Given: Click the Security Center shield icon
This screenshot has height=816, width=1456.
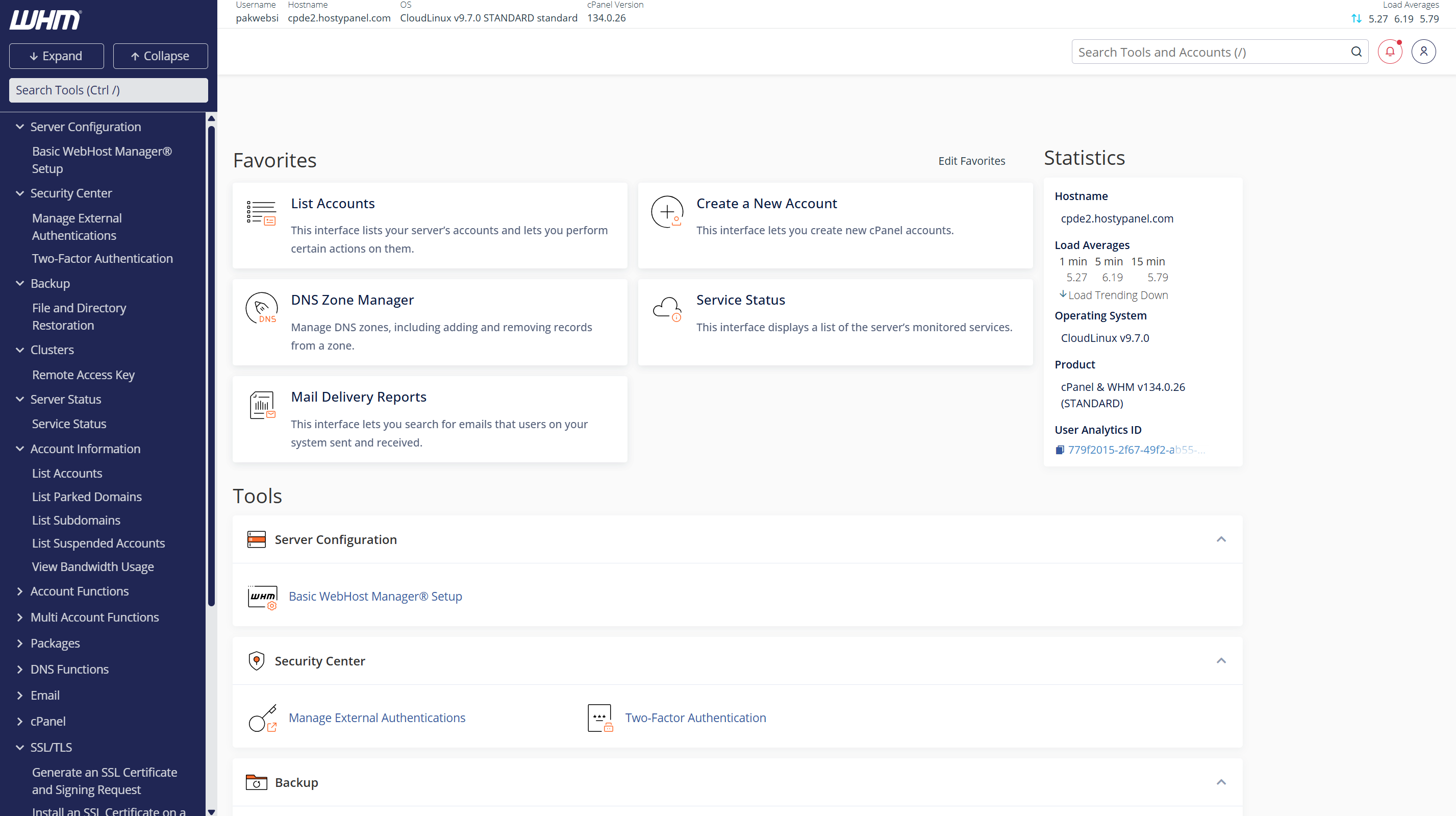Looking at the screenshot, I should point(257,660).
